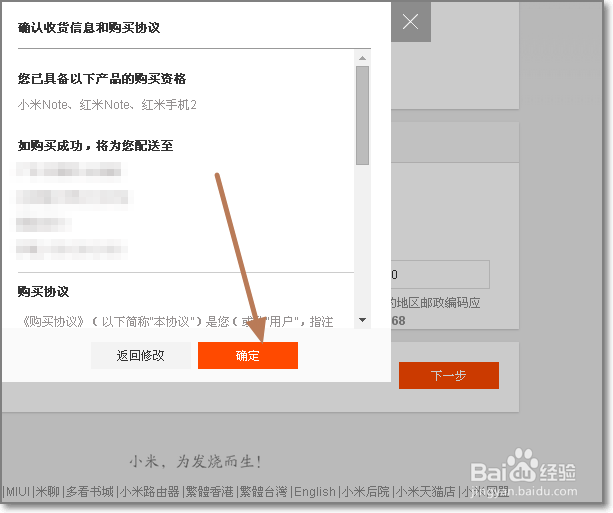The height and width of the screenshot is (513, 613).
Task: Click heading 如购买成功，将为您配送至
Action: [95, 146]
